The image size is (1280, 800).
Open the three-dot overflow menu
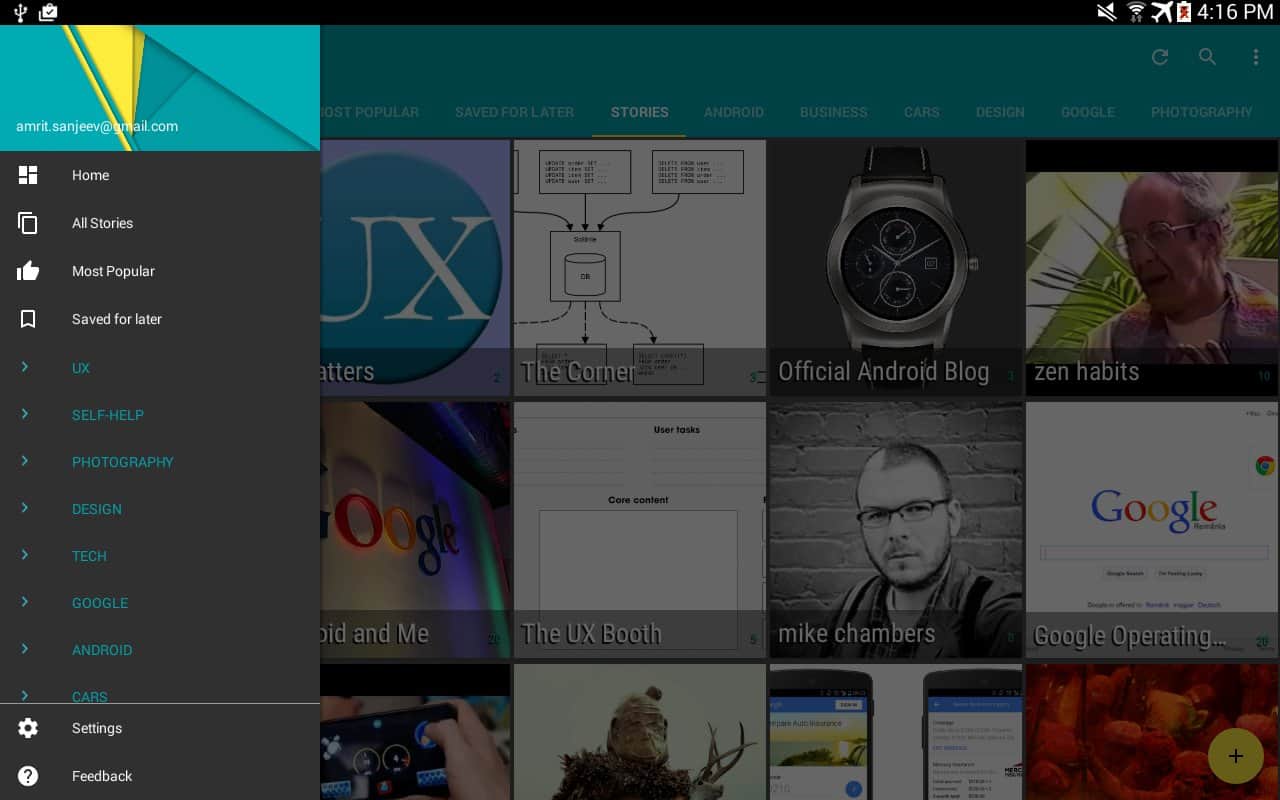tap(1256, 57)
